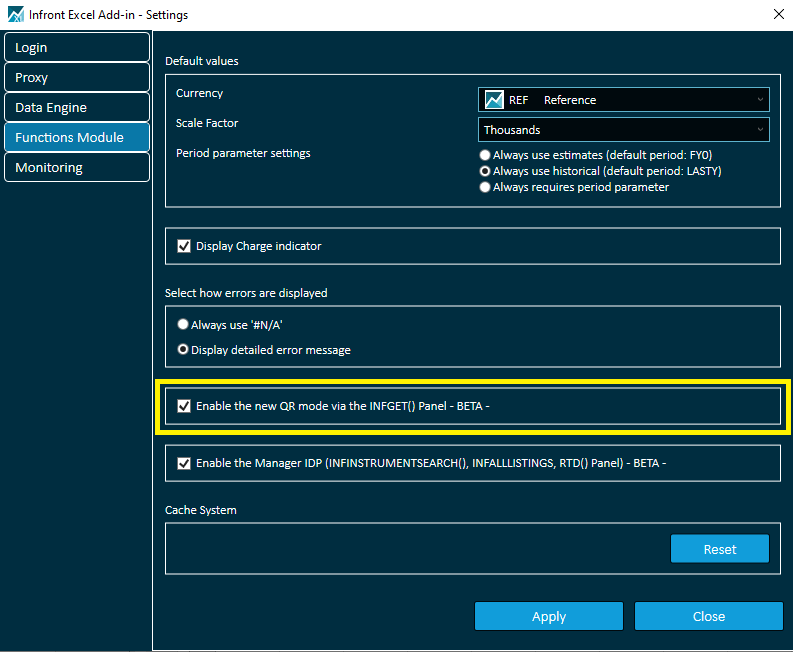Open the Scale Factor dropdown arrow
Image resolution: width=793 pixels, height=652 pixels.
pyautogui.click(x=761, y=130)
